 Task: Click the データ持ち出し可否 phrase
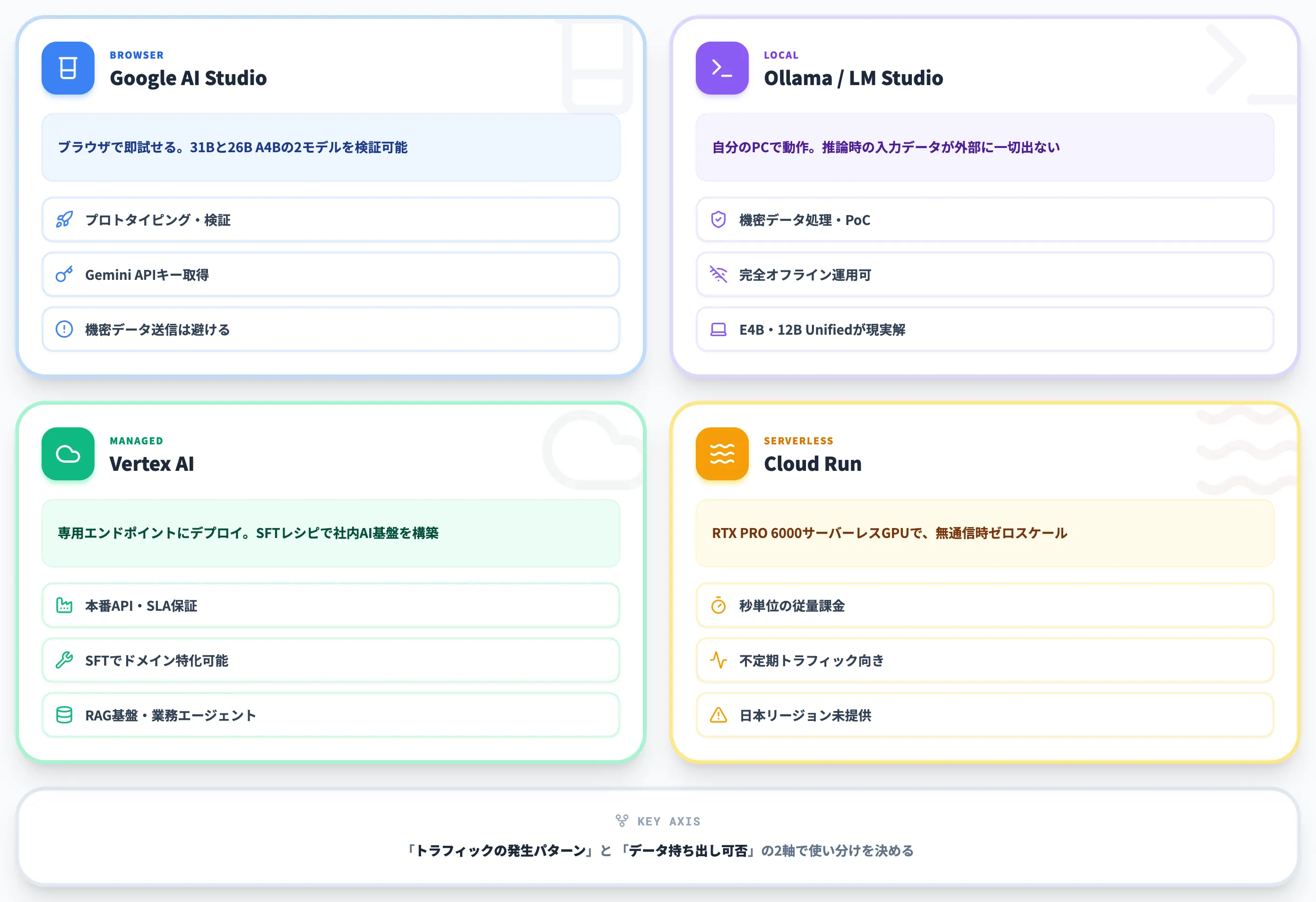tap(688, 850)
